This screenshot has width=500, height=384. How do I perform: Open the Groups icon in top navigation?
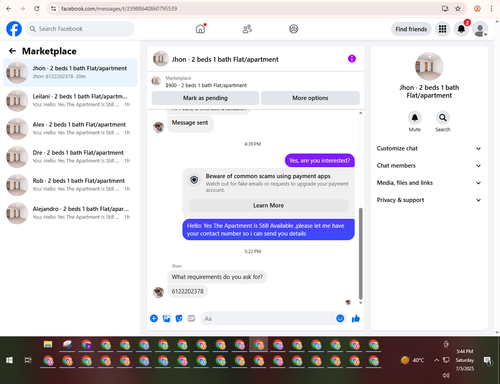294,29
